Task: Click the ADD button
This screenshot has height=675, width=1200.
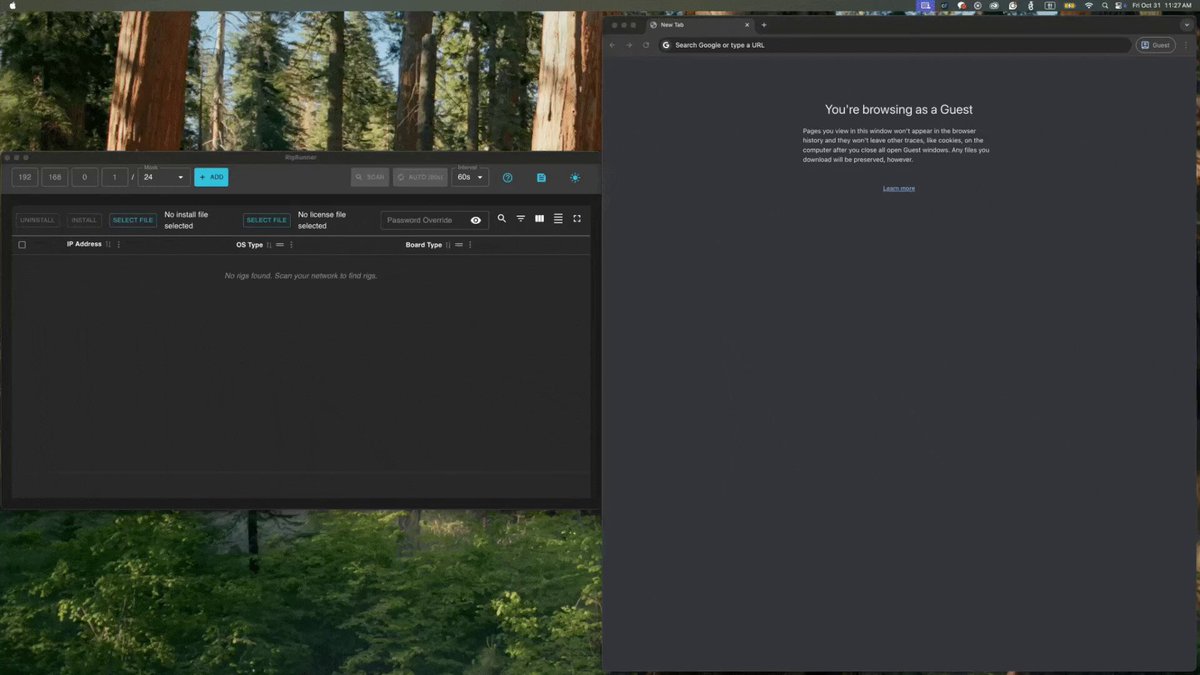Action: (x=211, y=177)
